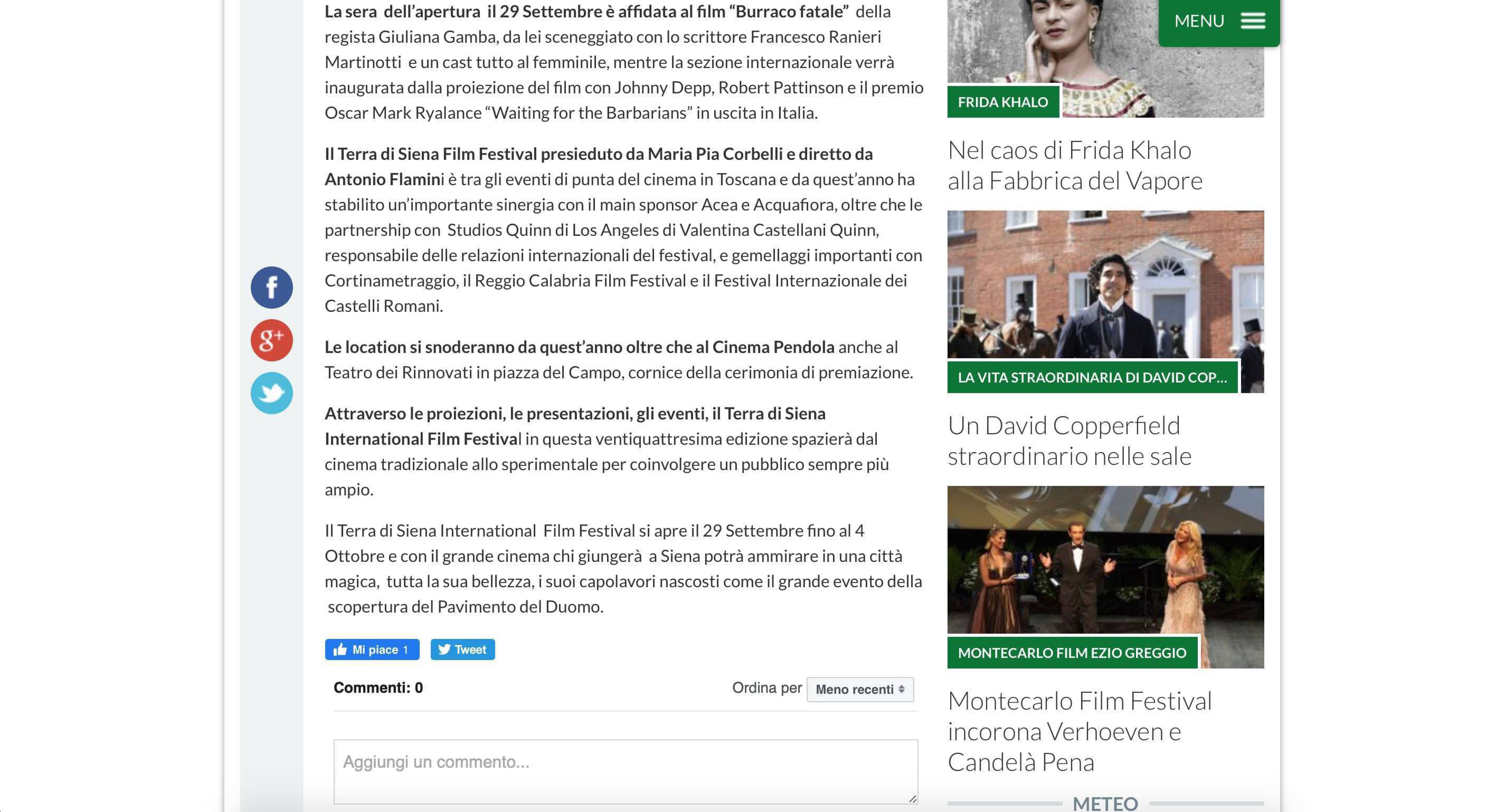Click the Mi piace like button
The width and height of the screenshot is (1496, 812).
point(372,649)
